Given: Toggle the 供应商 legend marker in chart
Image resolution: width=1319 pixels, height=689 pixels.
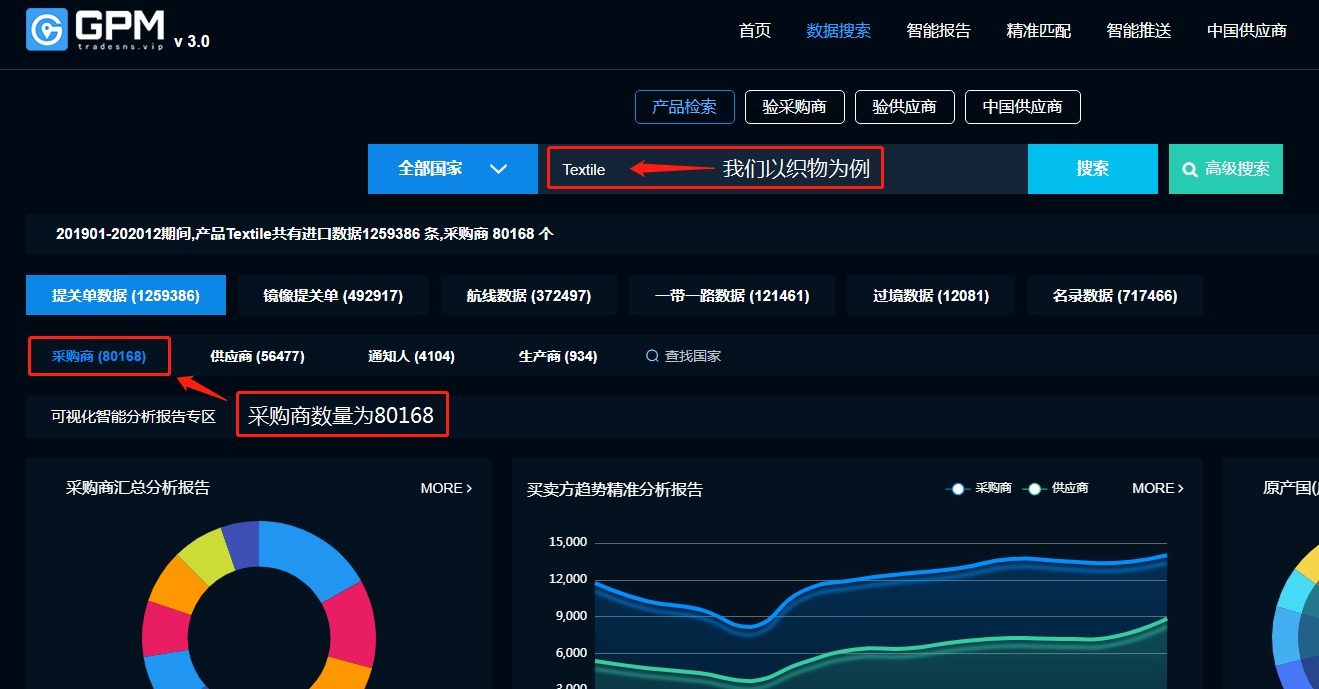Looking at the screenshot, I should tap(1035, 489).
